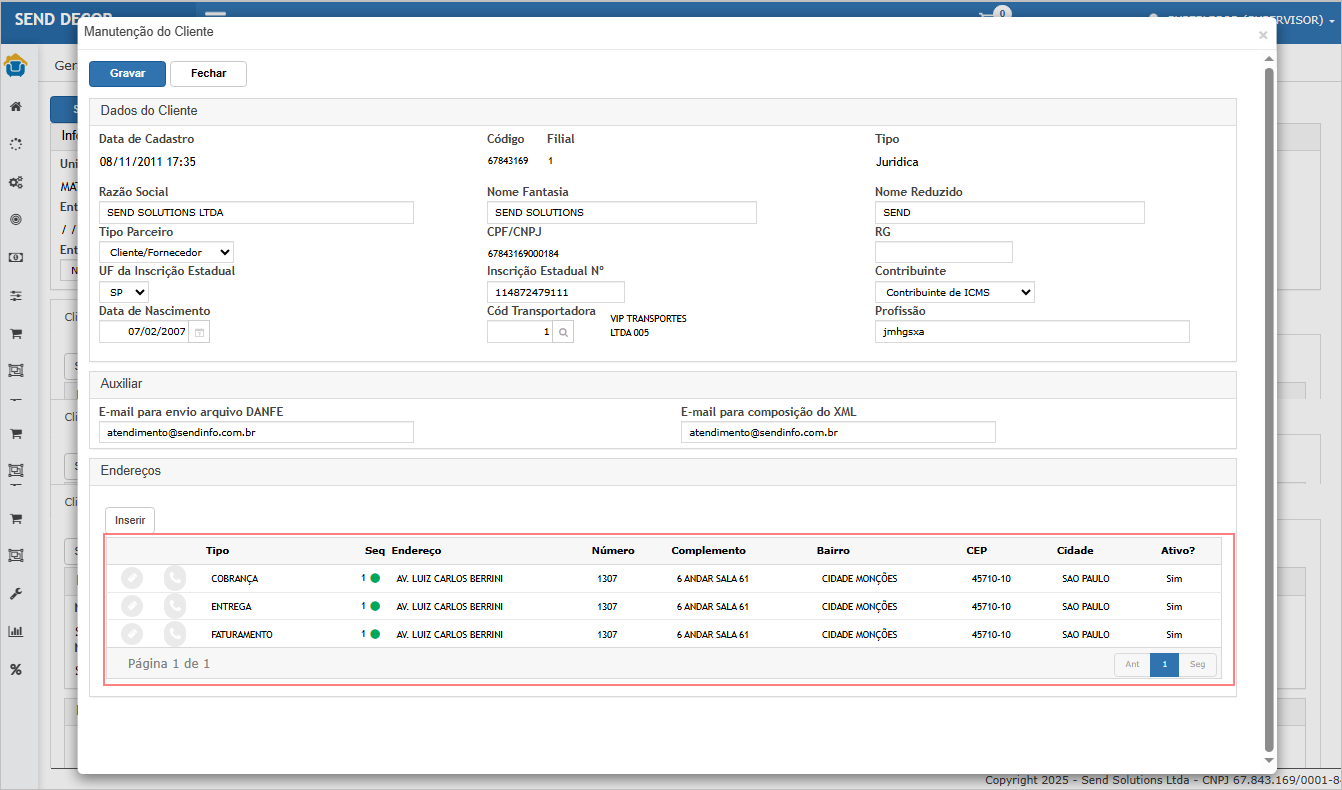The height and width of the screenshot is (790, 1342).
Task: Expand the UF da Inscrição Estadual dropdown
Action: (124, 292)
